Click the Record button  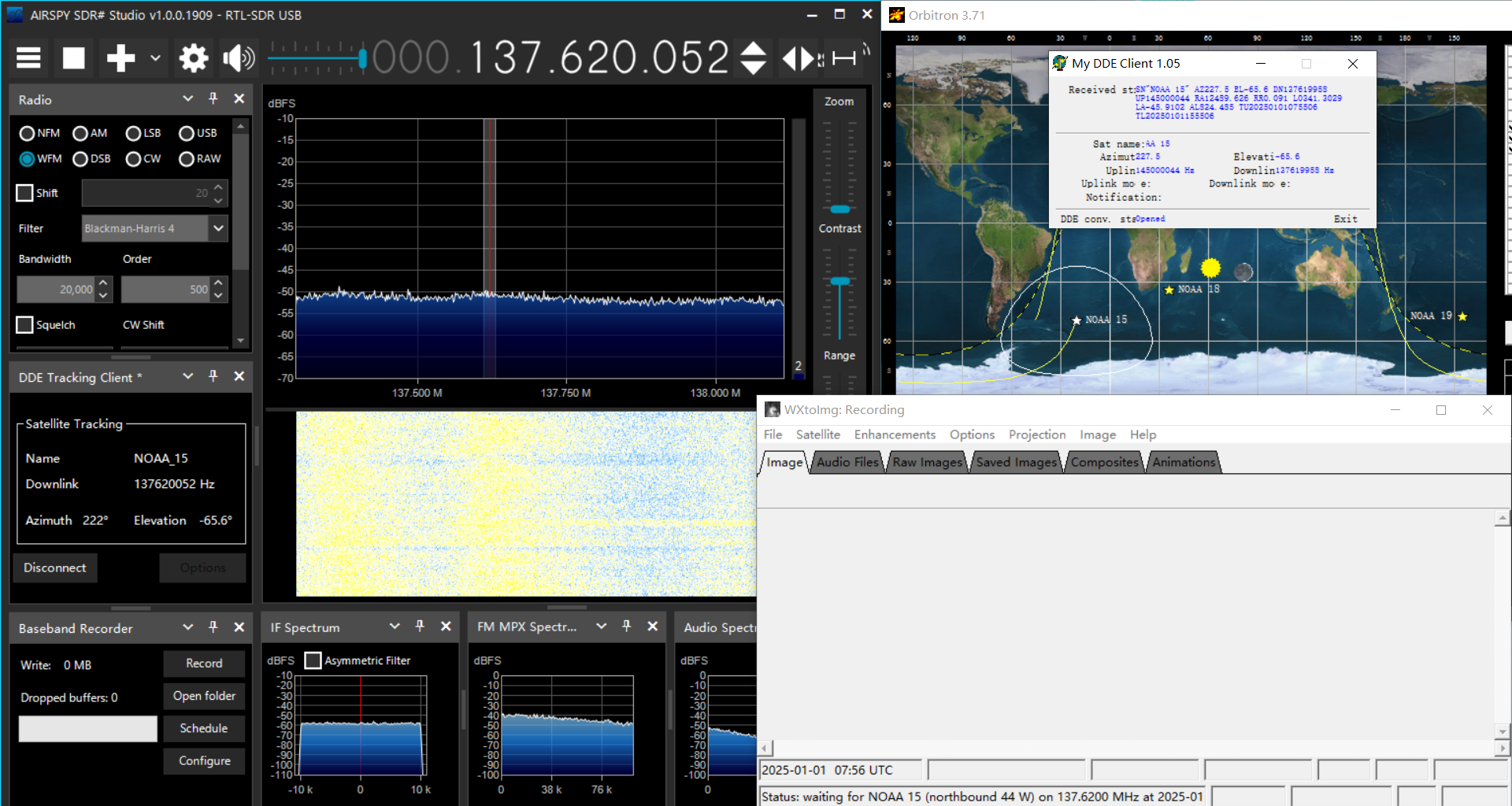(x=204, y=664)
